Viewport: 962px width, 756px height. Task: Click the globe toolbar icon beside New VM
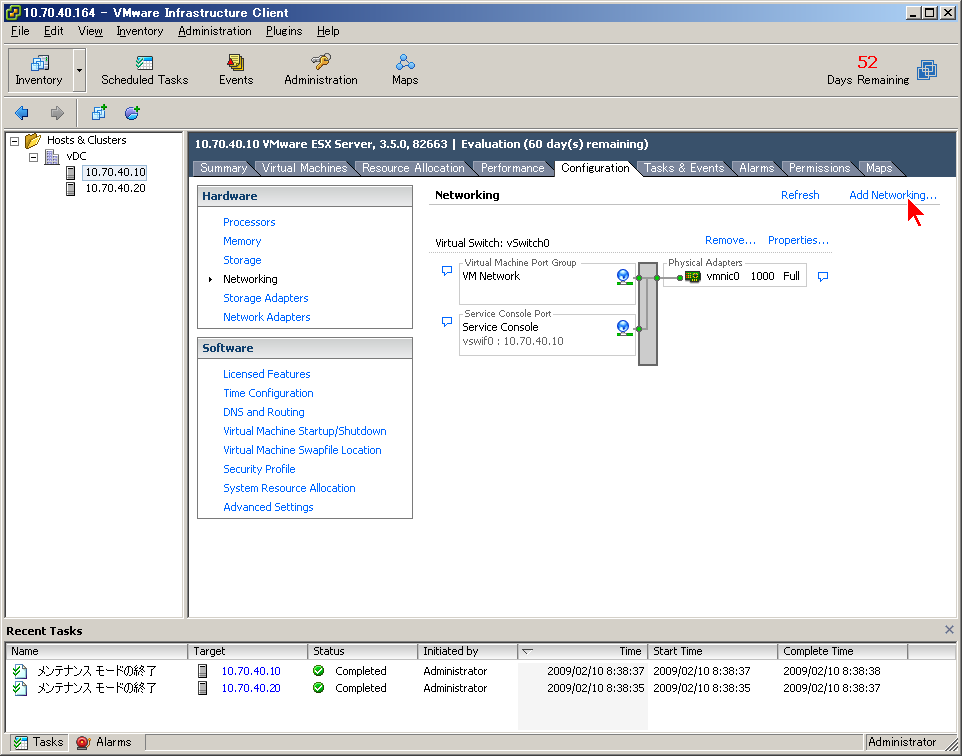pos(132,113)
